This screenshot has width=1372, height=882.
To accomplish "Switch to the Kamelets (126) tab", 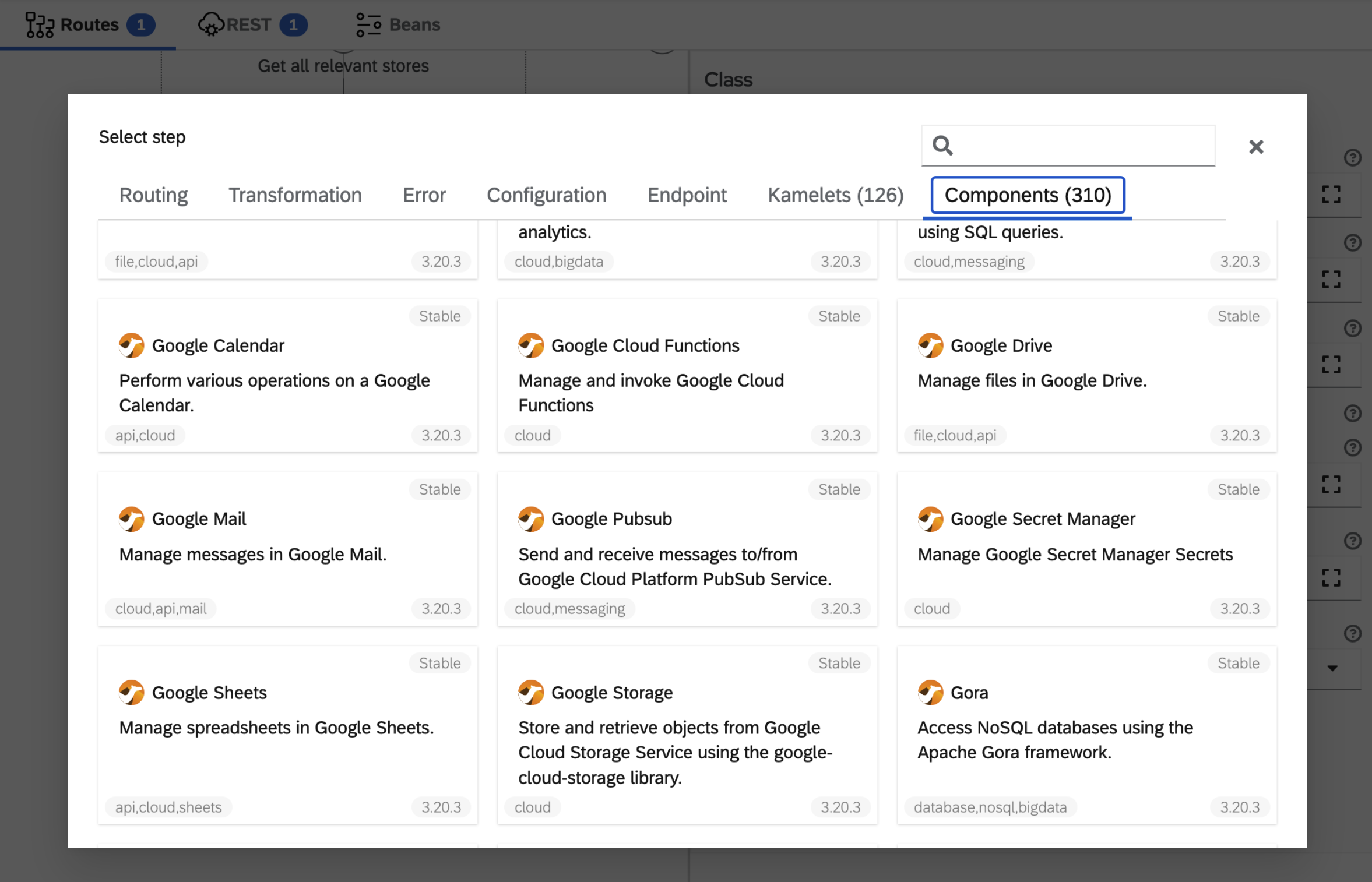I will point(835,195).
